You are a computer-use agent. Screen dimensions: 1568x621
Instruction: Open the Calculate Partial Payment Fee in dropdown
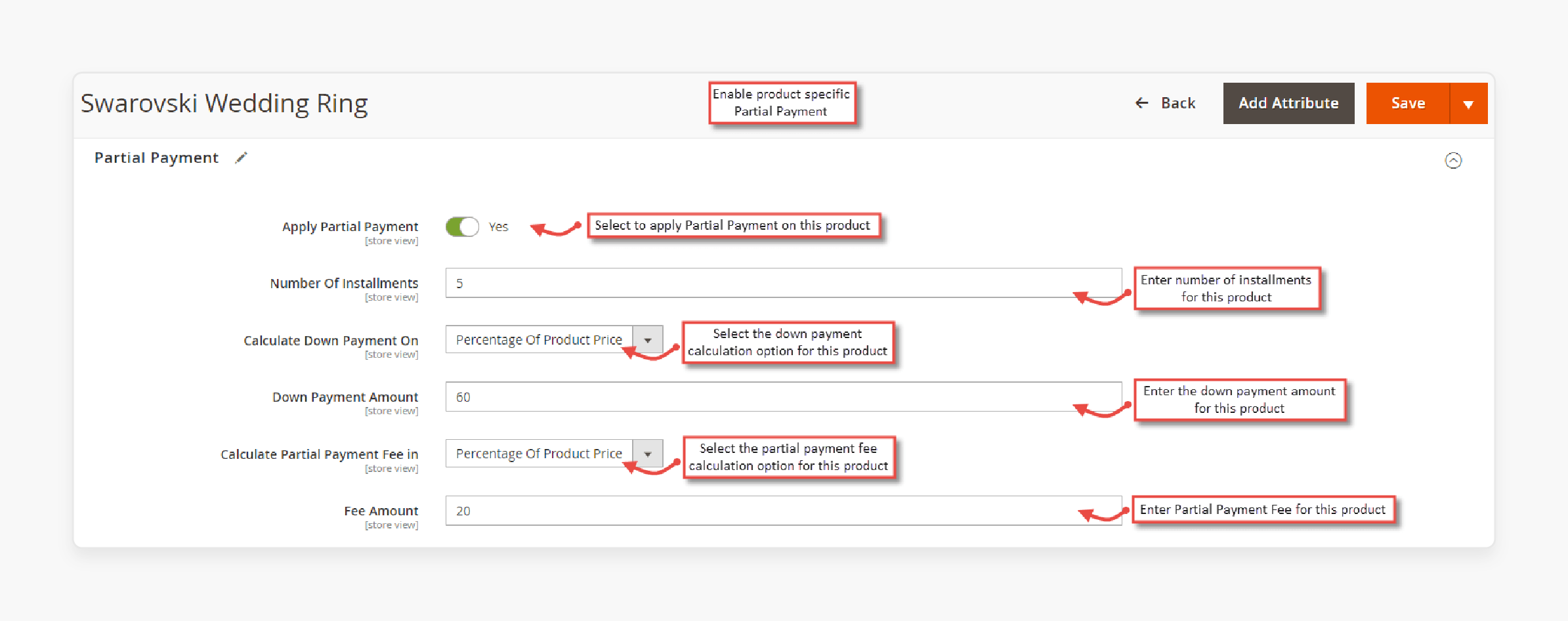pos(554,453)
